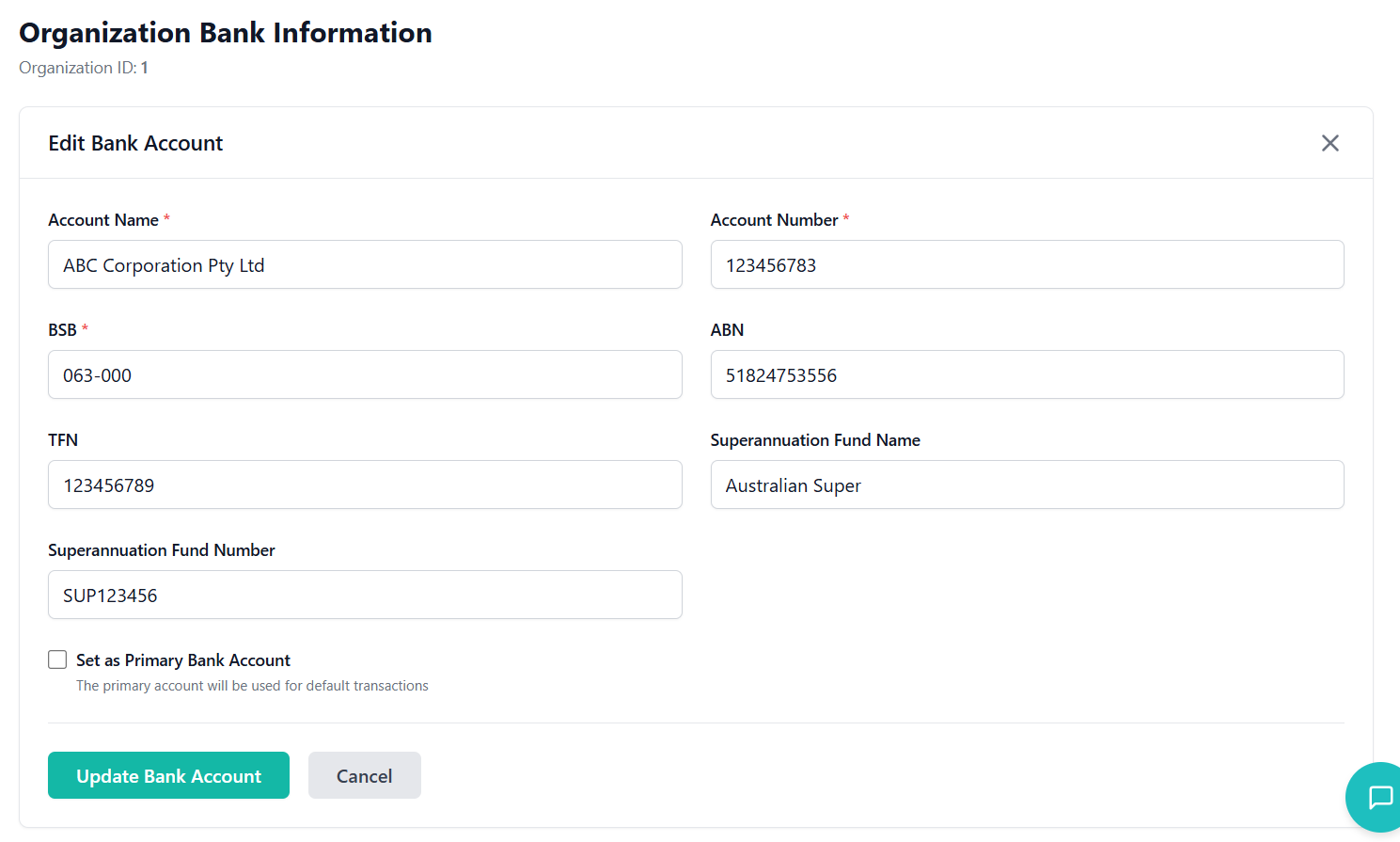Click the Superannuation Fund Name field
This screenshot has width=1400, height=842.
coord(1027,485)
